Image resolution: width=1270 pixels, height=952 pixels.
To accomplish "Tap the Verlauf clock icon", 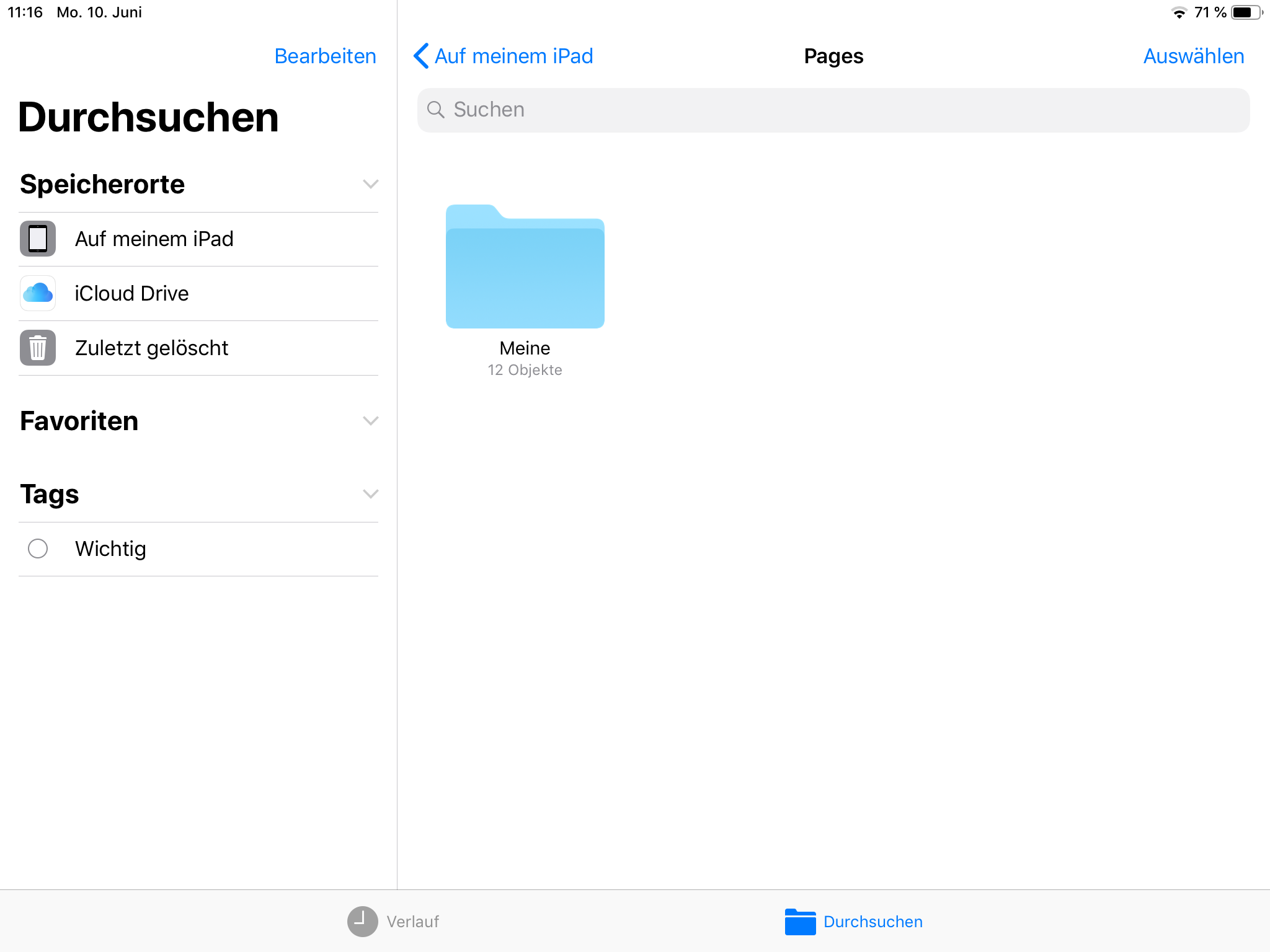I will (x=362, y=922).
